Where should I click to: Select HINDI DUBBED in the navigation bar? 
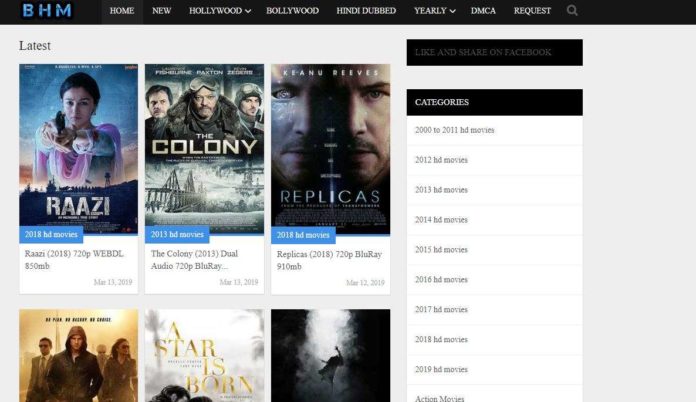(366, 11)
